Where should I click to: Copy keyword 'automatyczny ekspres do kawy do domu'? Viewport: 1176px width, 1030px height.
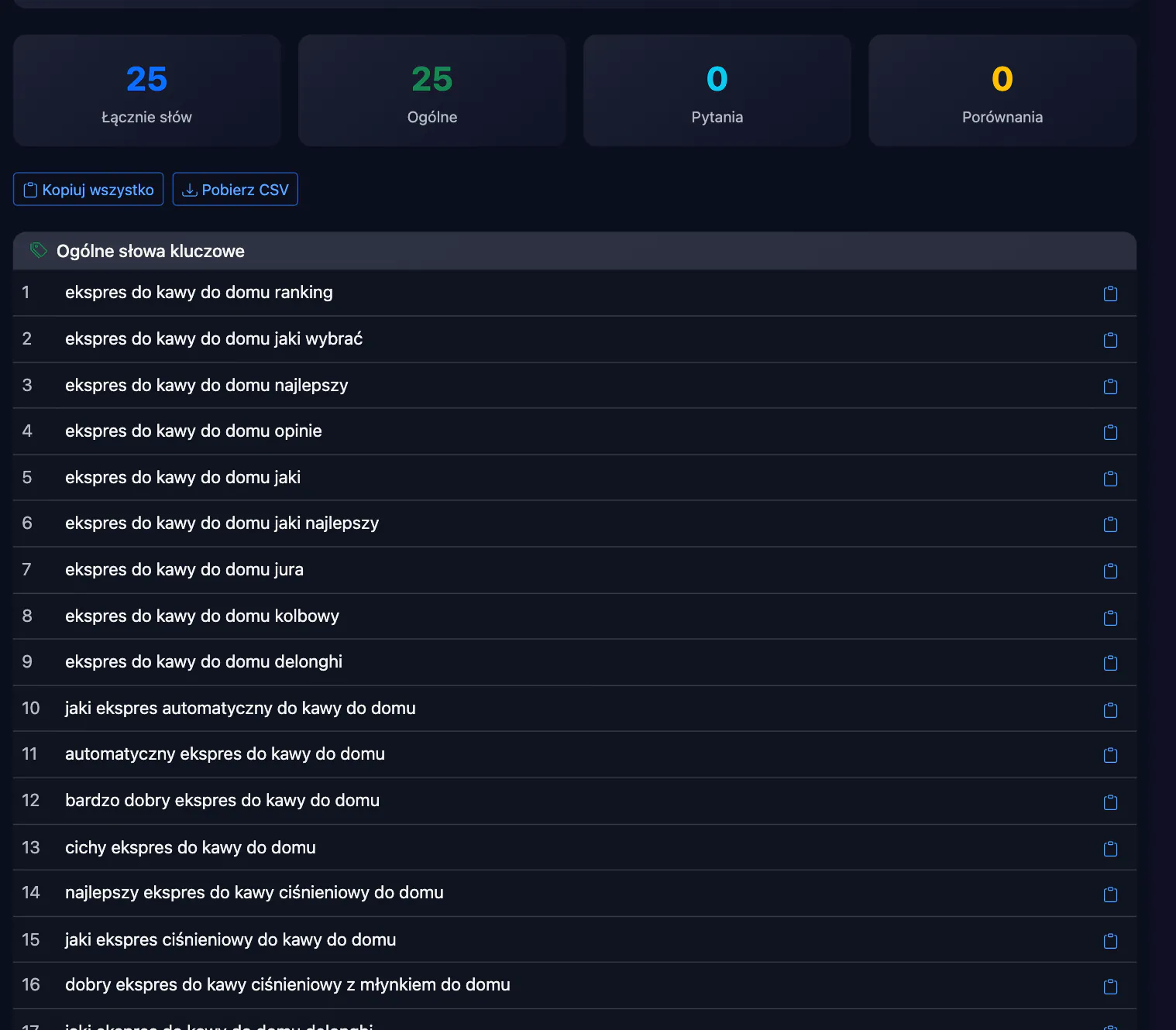coord(1110,755)
